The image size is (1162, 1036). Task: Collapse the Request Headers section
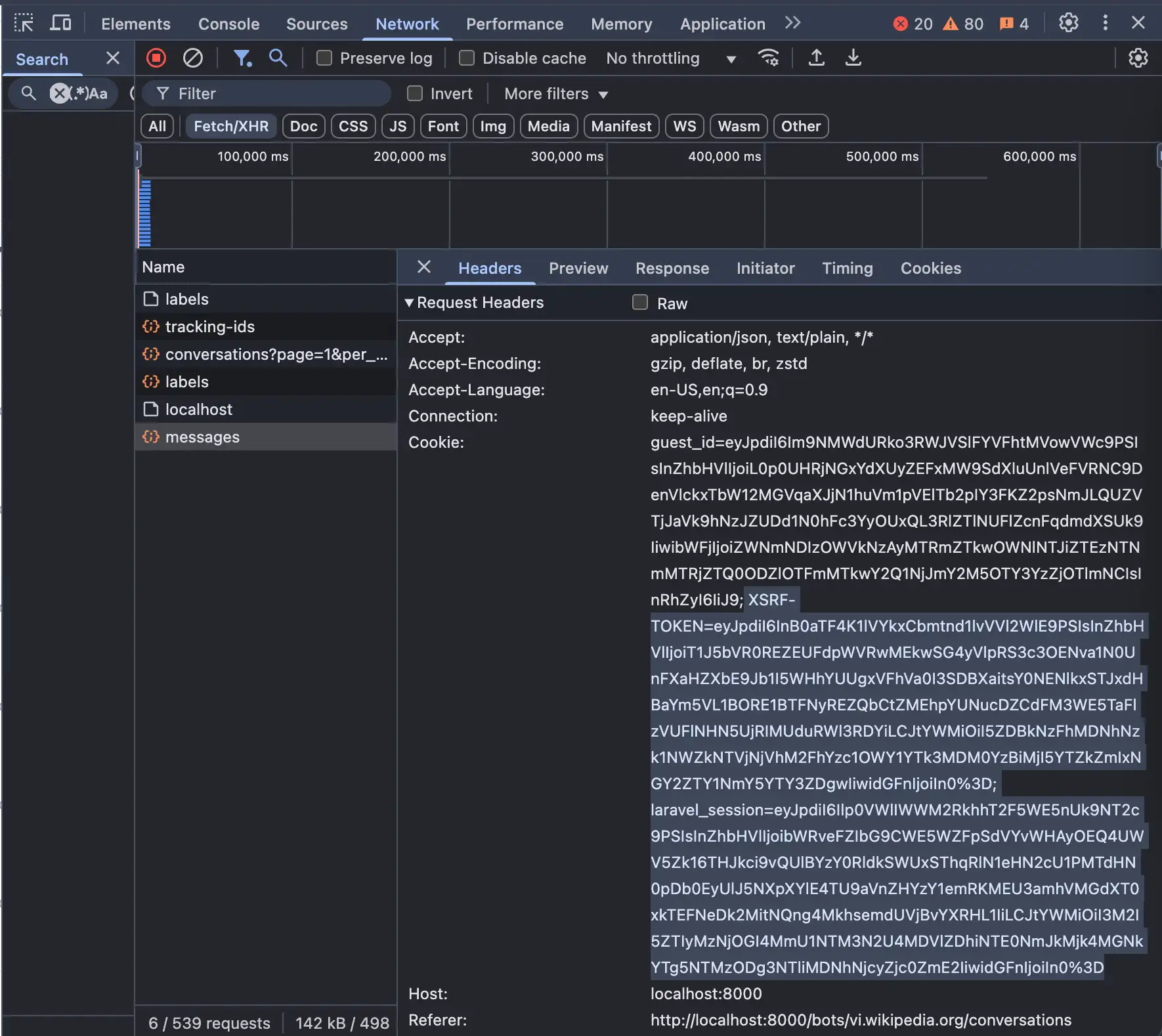(410, 303)
